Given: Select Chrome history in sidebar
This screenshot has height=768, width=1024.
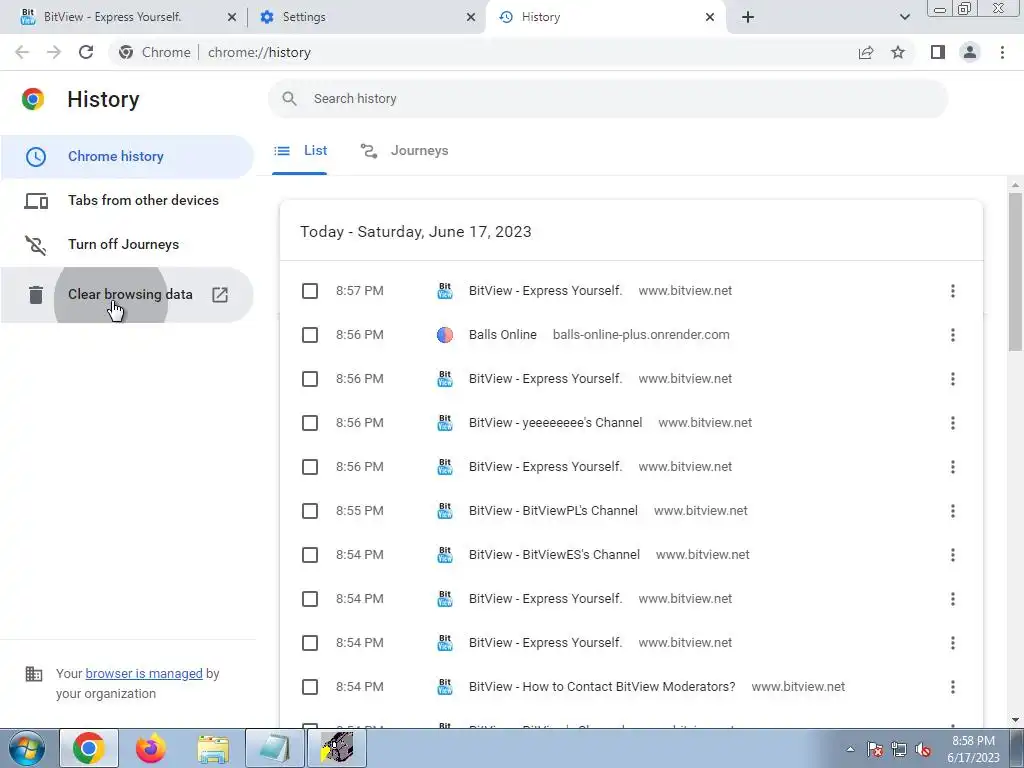Looking at the screenshot, I should click(127, 157).
